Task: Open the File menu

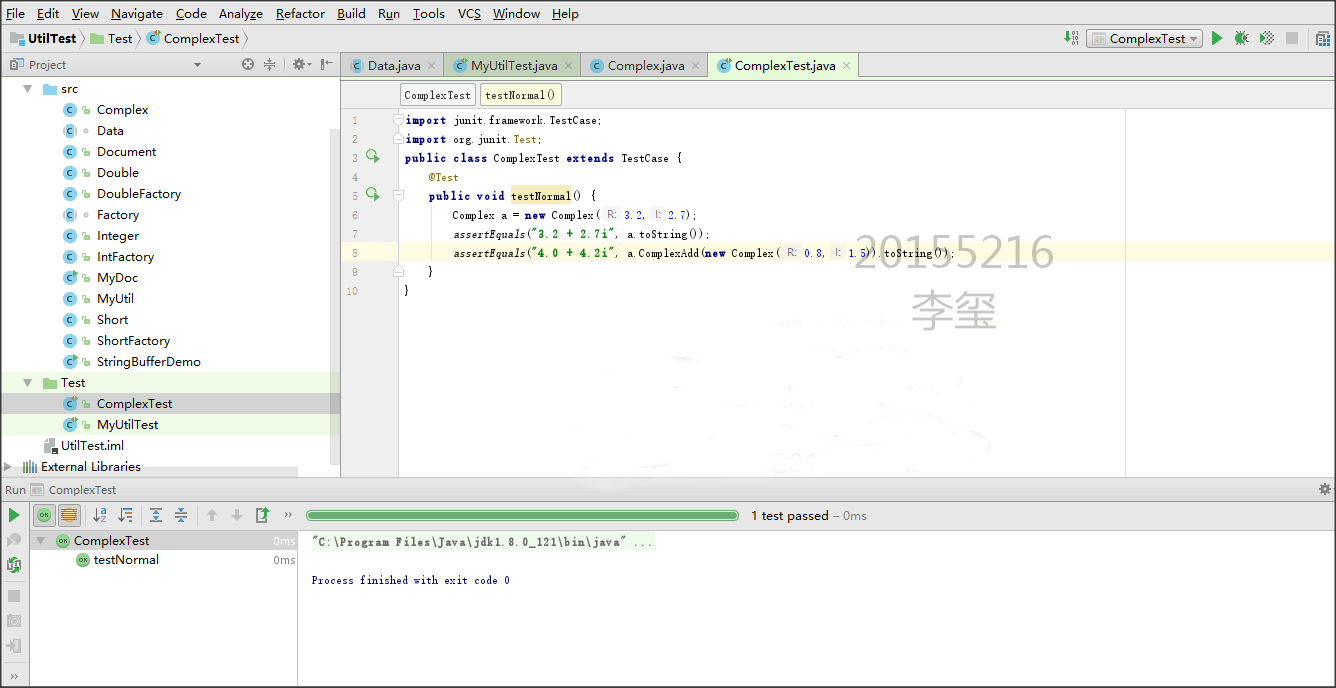Action: click(15, 13)
